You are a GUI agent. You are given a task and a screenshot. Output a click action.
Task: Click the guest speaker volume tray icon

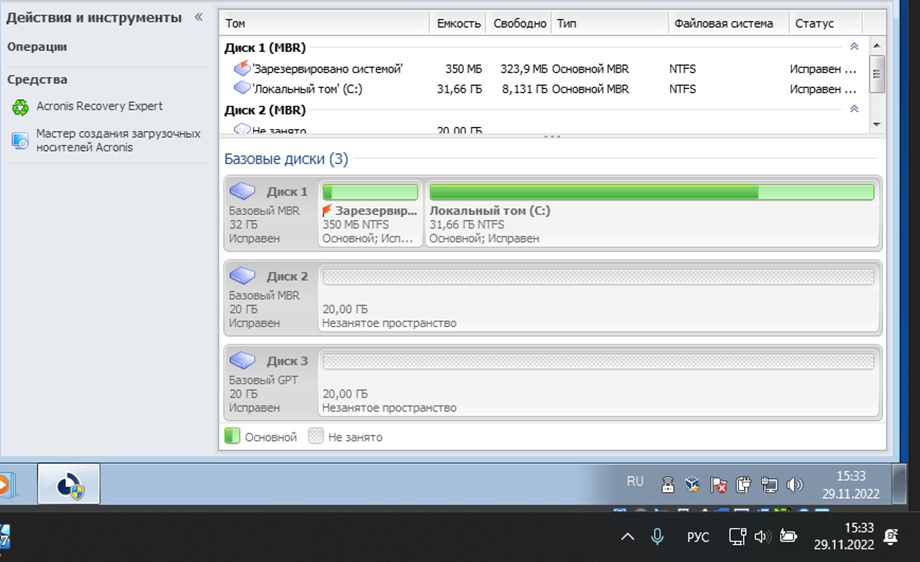794,485
